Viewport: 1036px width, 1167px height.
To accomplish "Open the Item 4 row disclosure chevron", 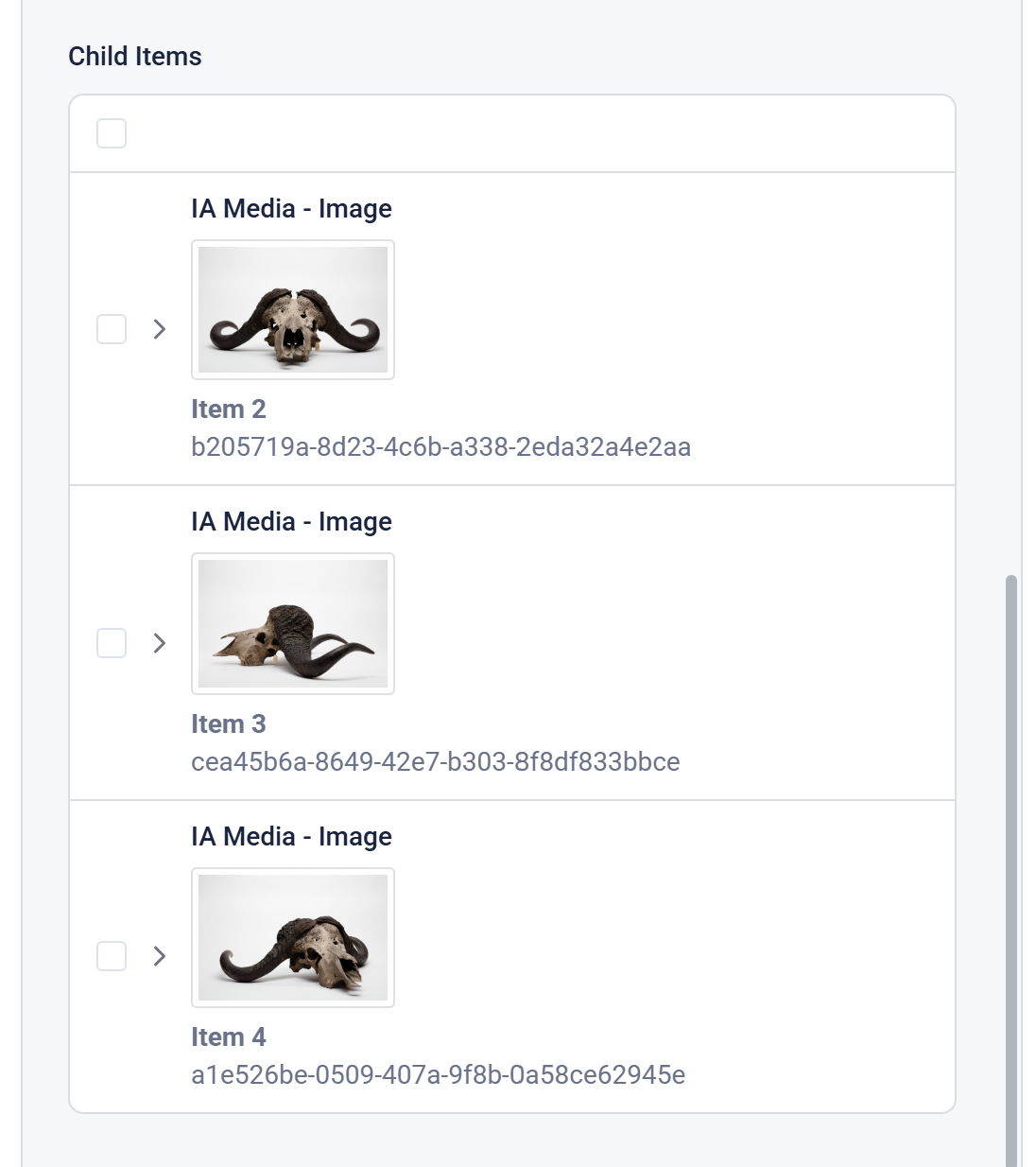I will (x=160, y=956).
